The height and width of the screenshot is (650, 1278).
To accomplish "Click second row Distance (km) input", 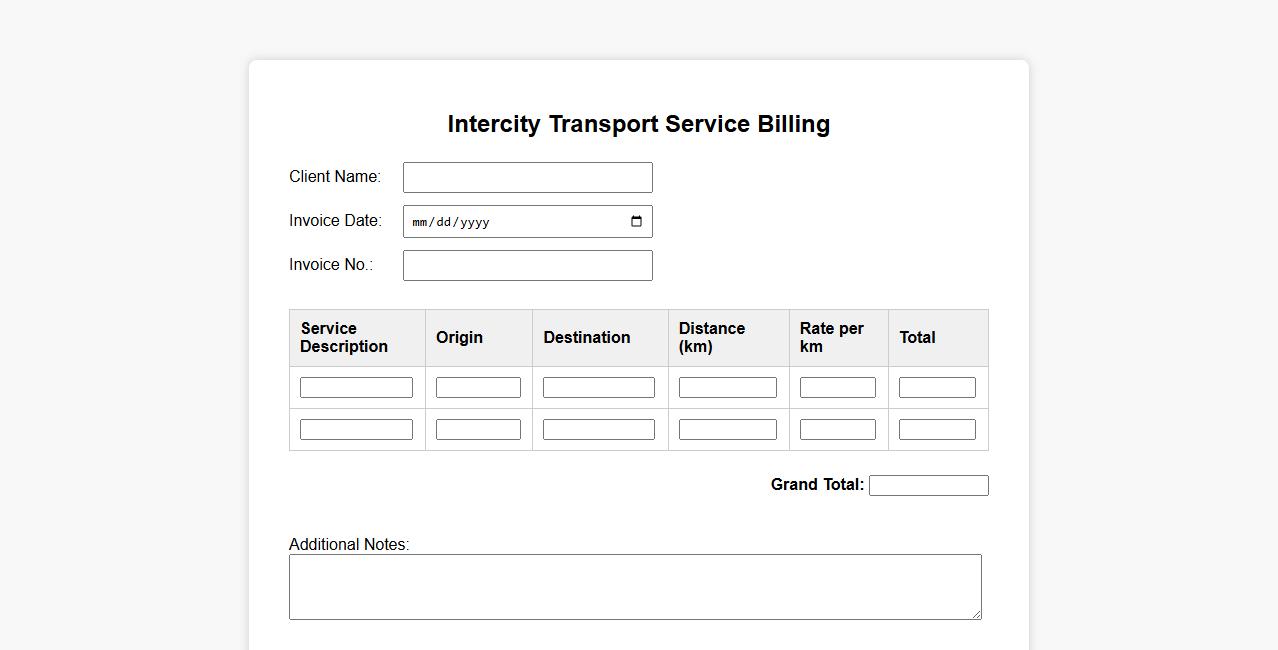I will pyautogui.click(x=727, y=430).
